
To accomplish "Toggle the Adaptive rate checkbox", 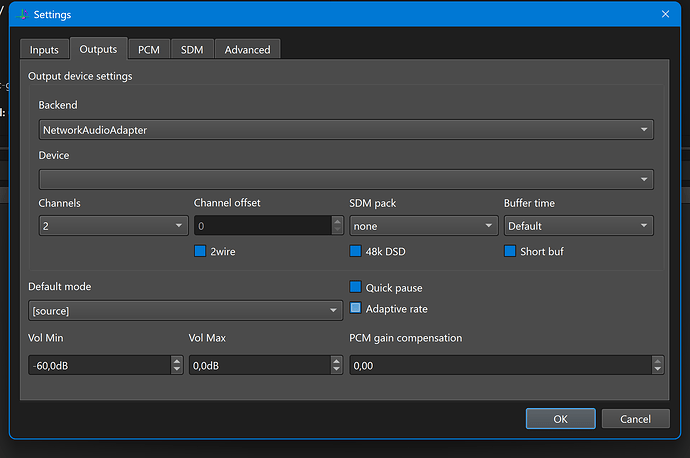I will point(356,309).
